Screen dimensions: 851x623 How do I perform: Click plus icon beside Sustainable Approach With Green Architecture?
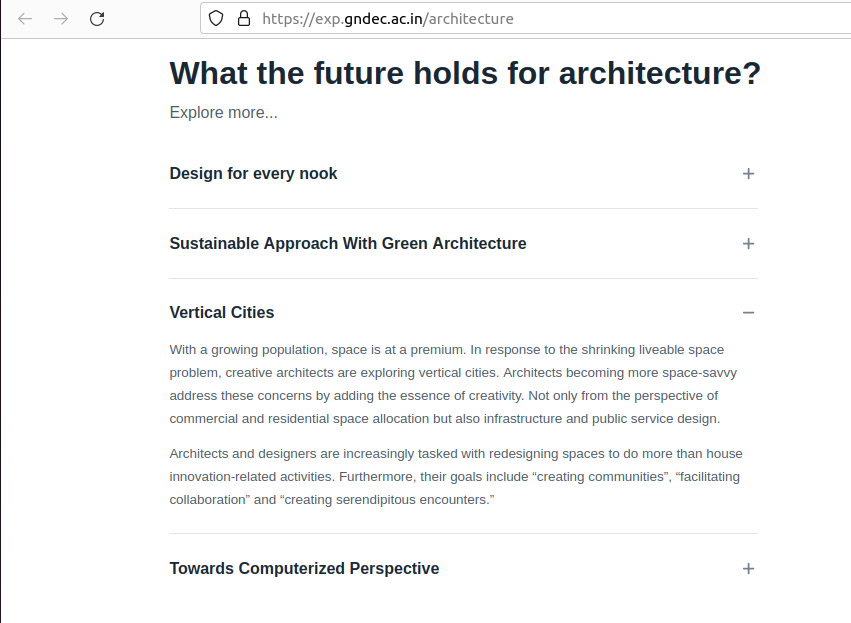748,244
